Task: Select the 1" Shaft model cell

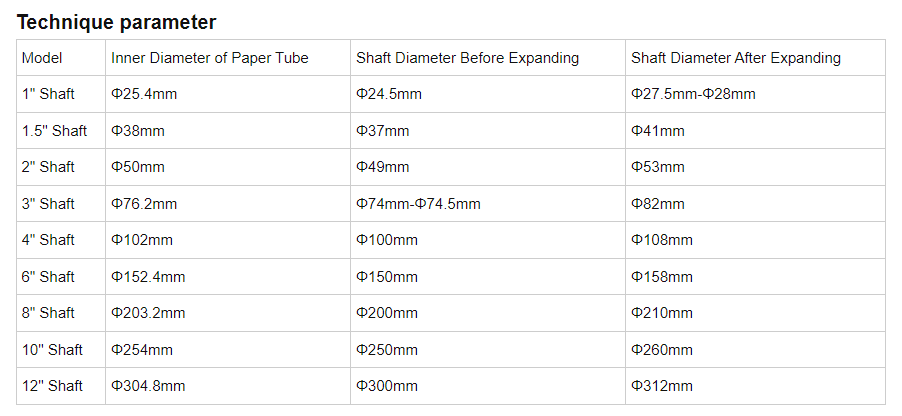Action: pos(48,94)
